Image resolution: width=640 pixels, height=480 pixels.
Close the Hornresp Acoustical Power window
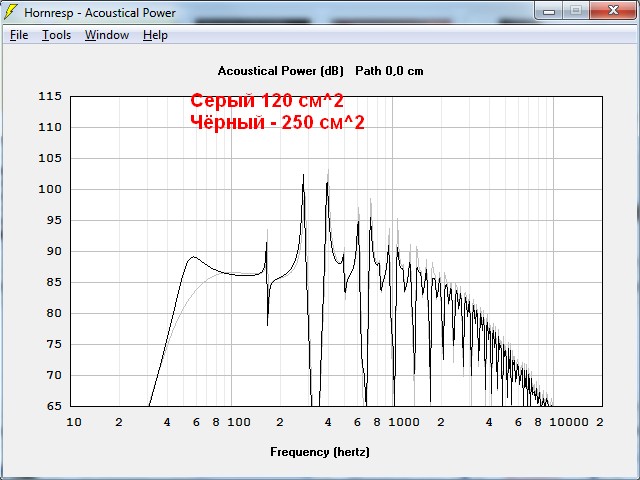(613, 11)
